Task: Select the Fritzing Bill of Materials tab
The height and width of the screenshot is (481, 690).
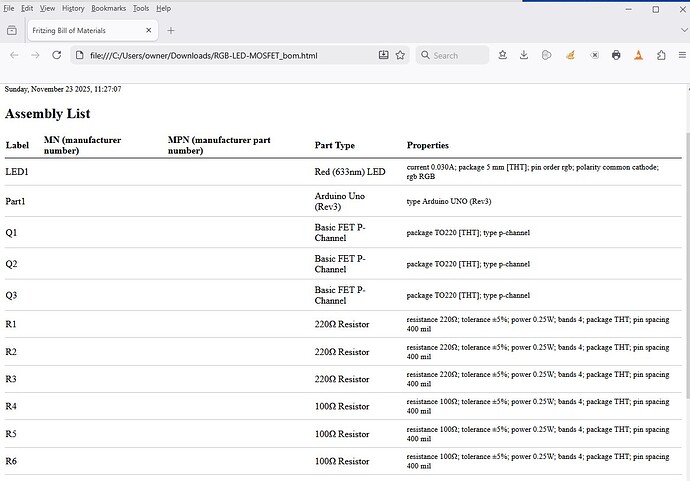Action: (80, 31)
